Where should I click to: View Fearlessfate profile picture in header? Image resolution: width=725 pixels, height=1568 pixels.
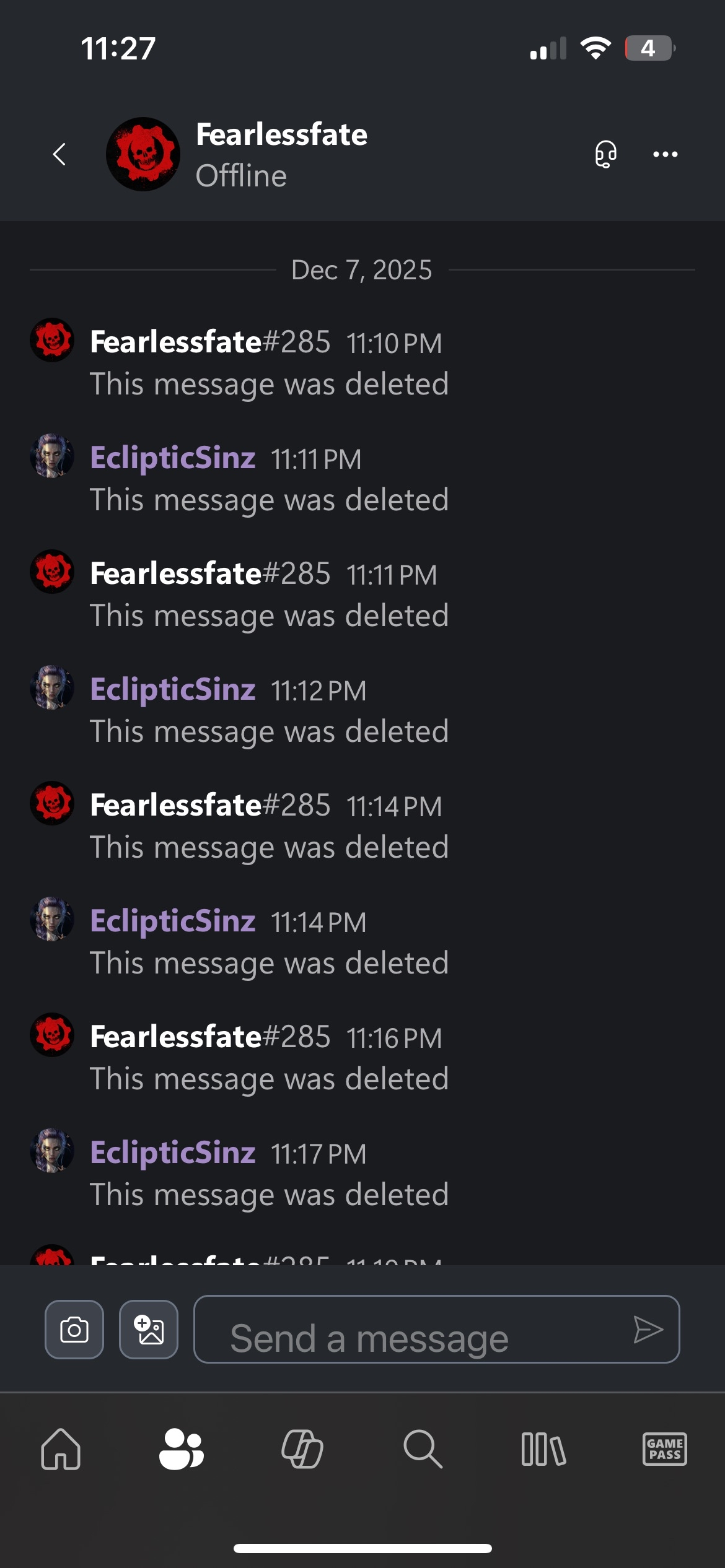coord(143,154)
